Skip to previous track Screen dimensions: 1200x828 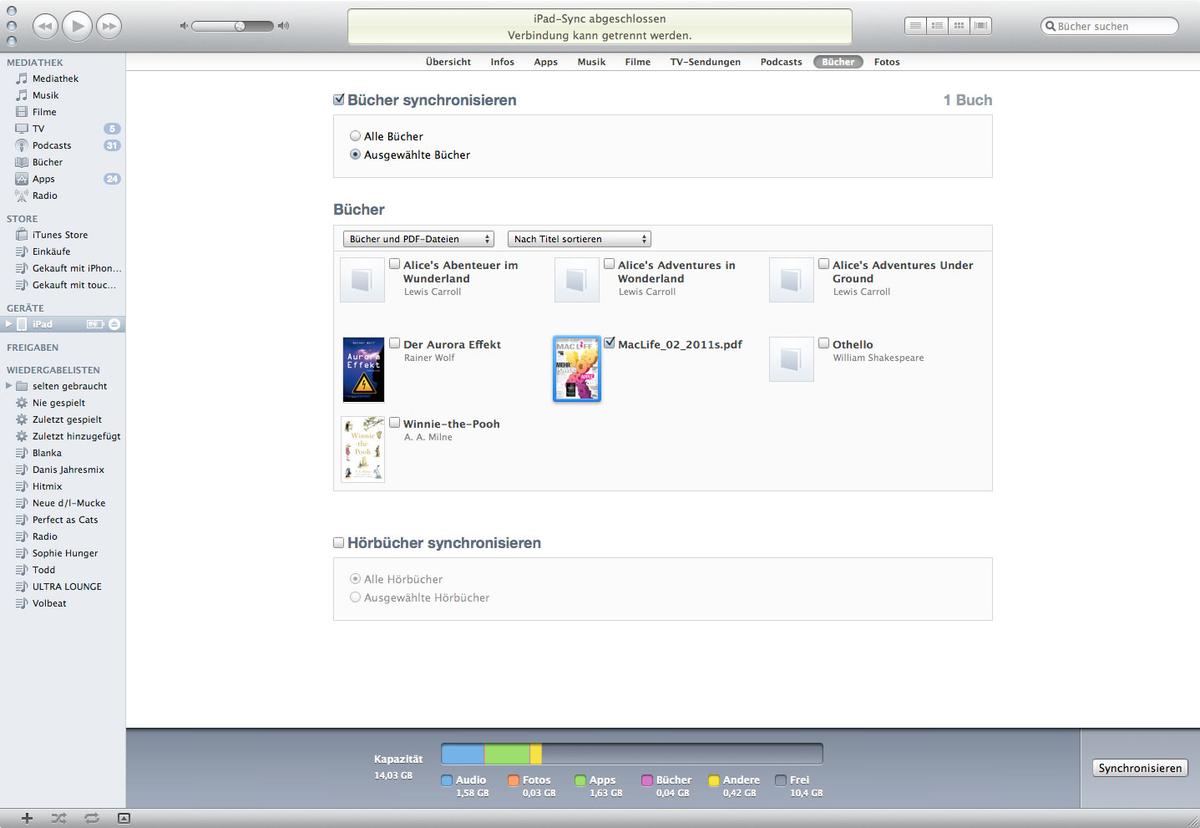pyautogui.click(x=45, y=25)
